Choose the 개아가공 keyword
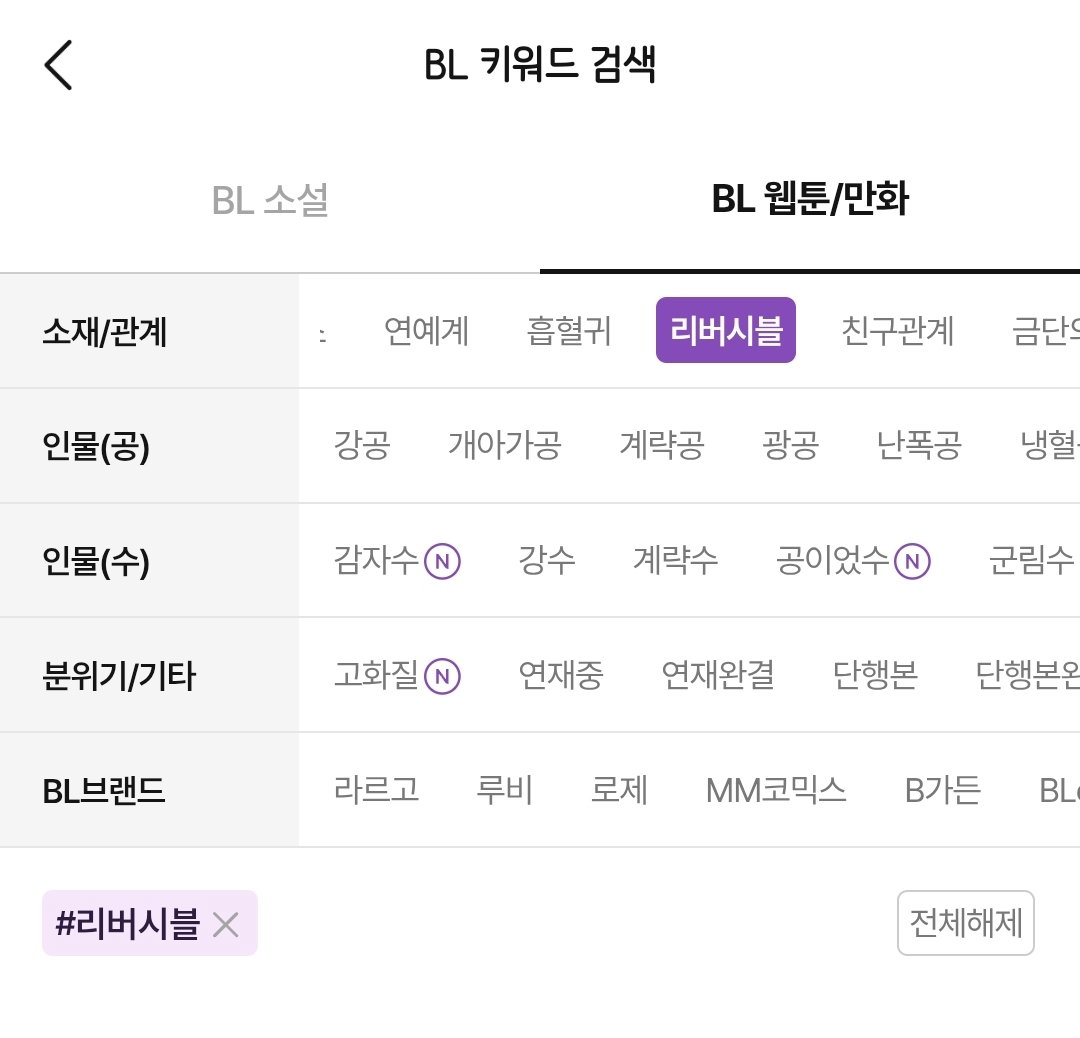The image size is (1080, 1038). [x=505, y=445]
